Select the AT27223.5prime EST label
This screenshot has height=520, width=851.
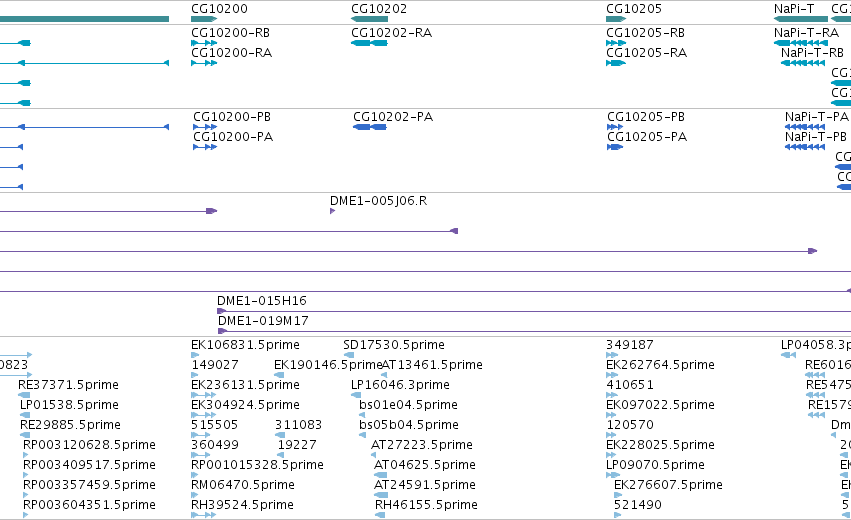(x=422, y=445)
